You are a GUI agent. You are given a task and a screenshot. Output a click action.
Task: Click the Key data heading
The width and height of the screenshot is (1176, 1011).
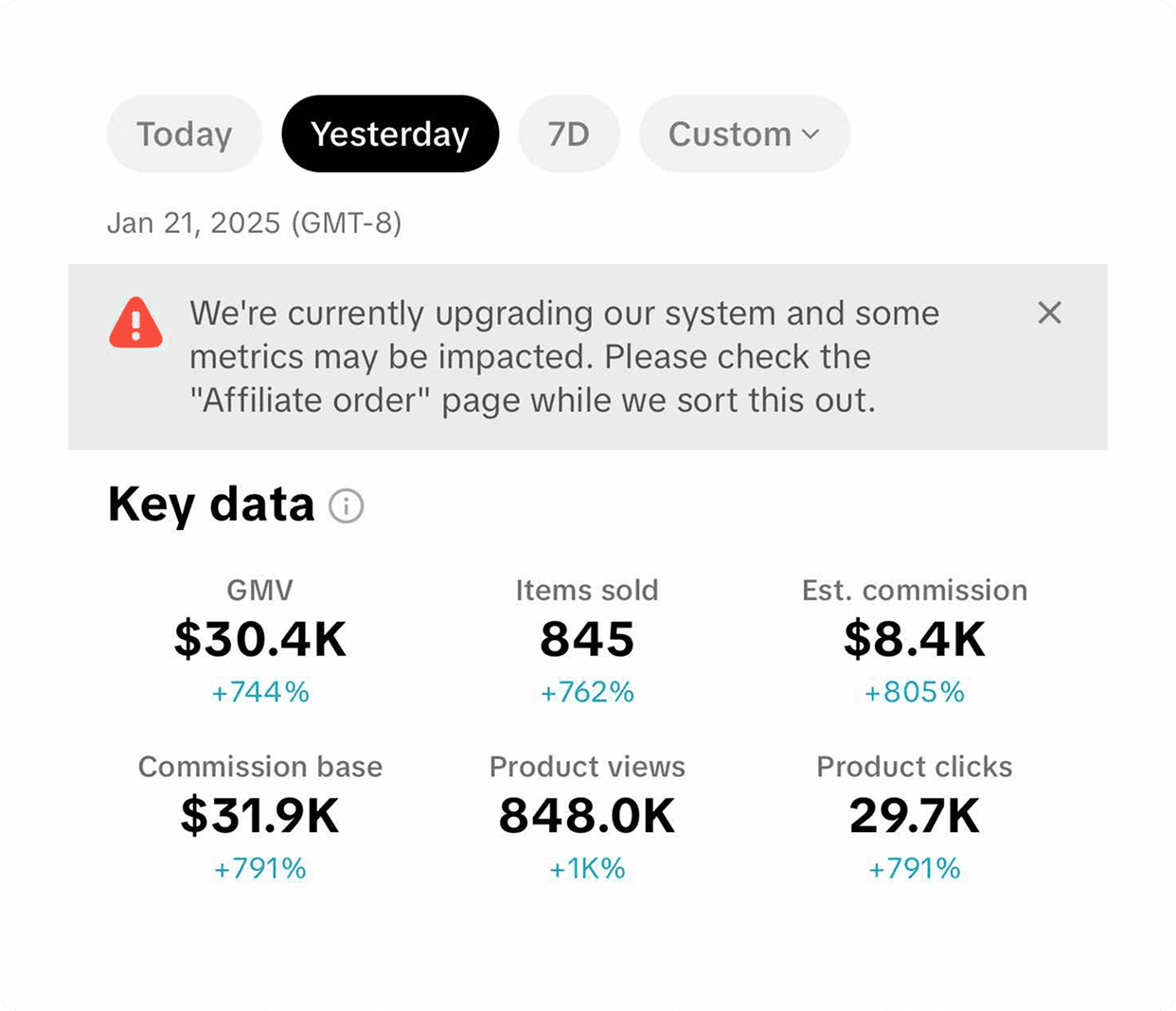coord(211,505)
